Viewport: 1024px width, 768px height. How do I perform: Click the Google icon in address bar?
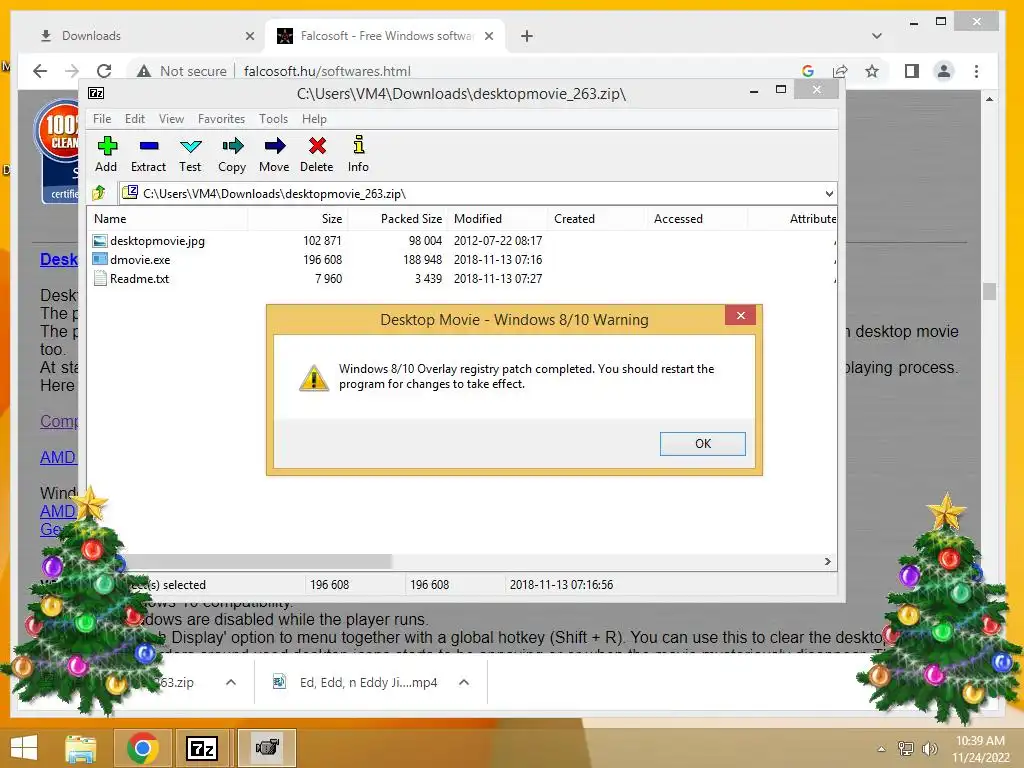pyautogui.click(x=808, y=71)
